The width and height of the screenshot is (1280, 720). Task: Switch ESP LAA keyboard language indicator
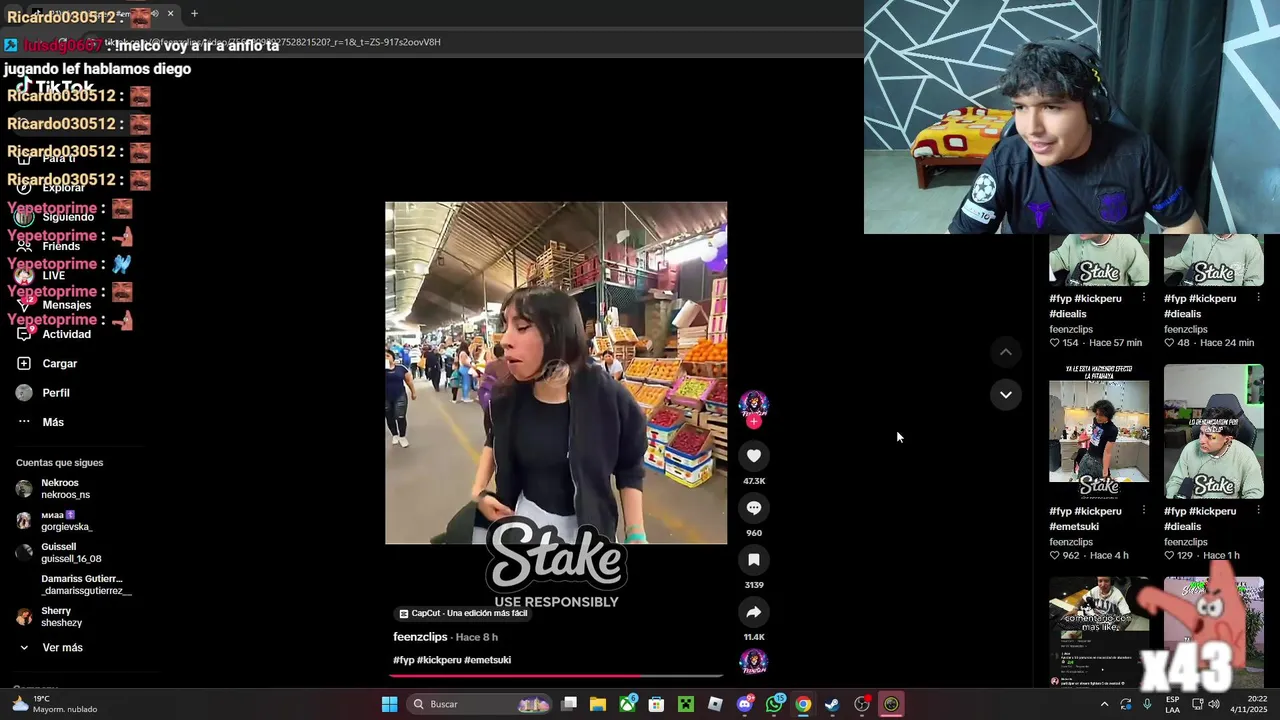1173,704
